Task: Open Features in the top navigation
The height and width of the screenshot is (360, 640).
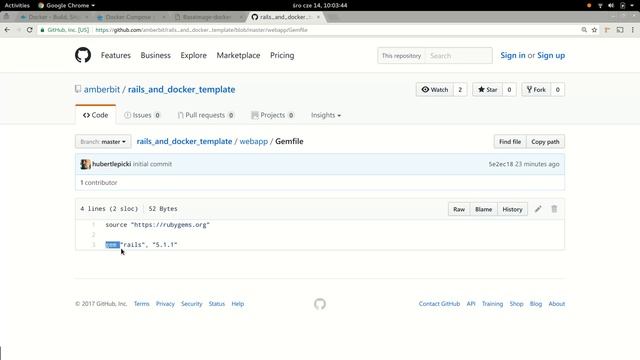Action: coord(116,55)
